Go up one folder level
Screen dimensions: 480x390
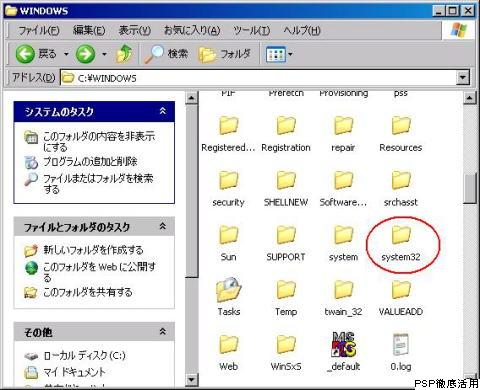coord(124,54)
